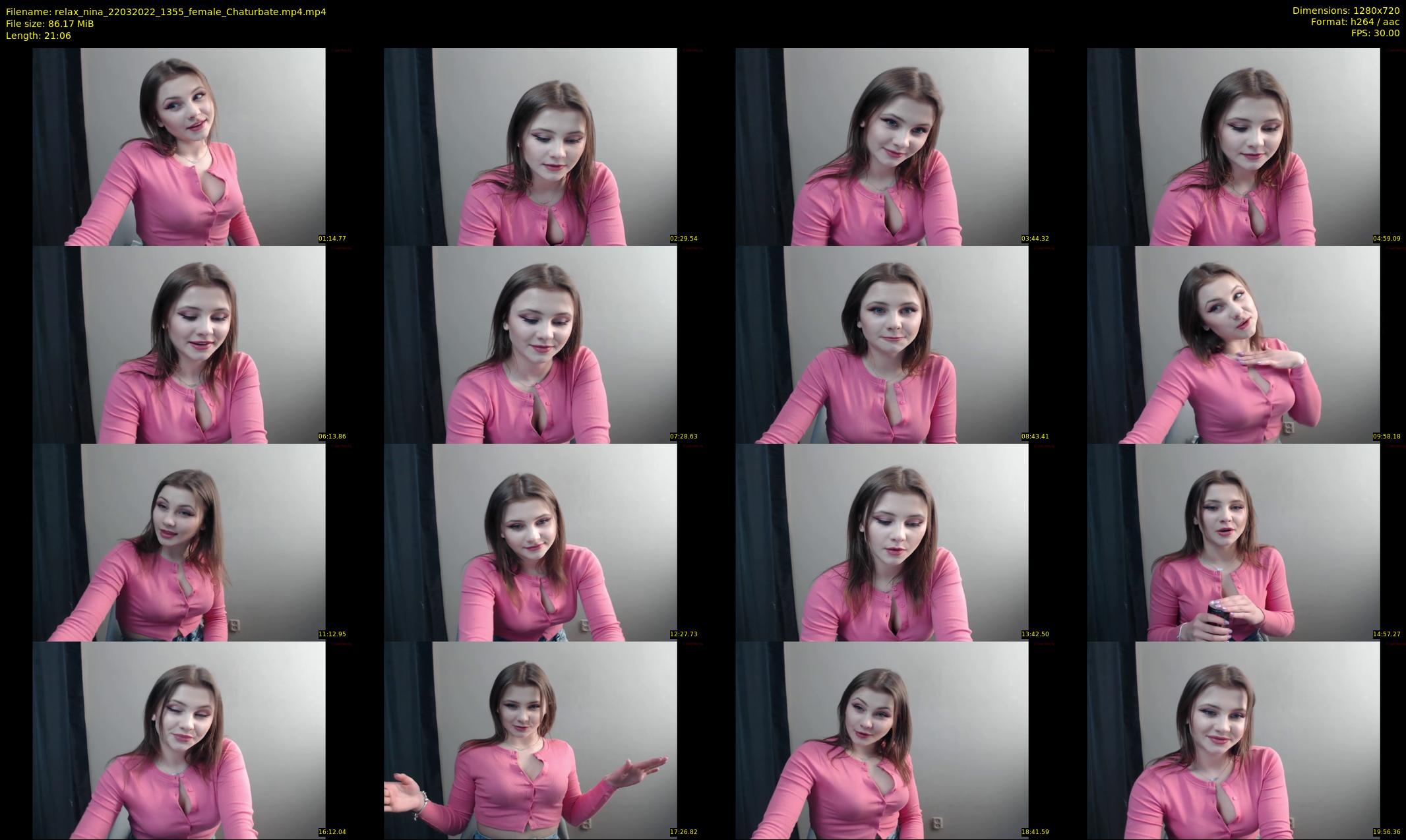Click the Filename text in header
The image size is (1406, 840).
[166, 12]
